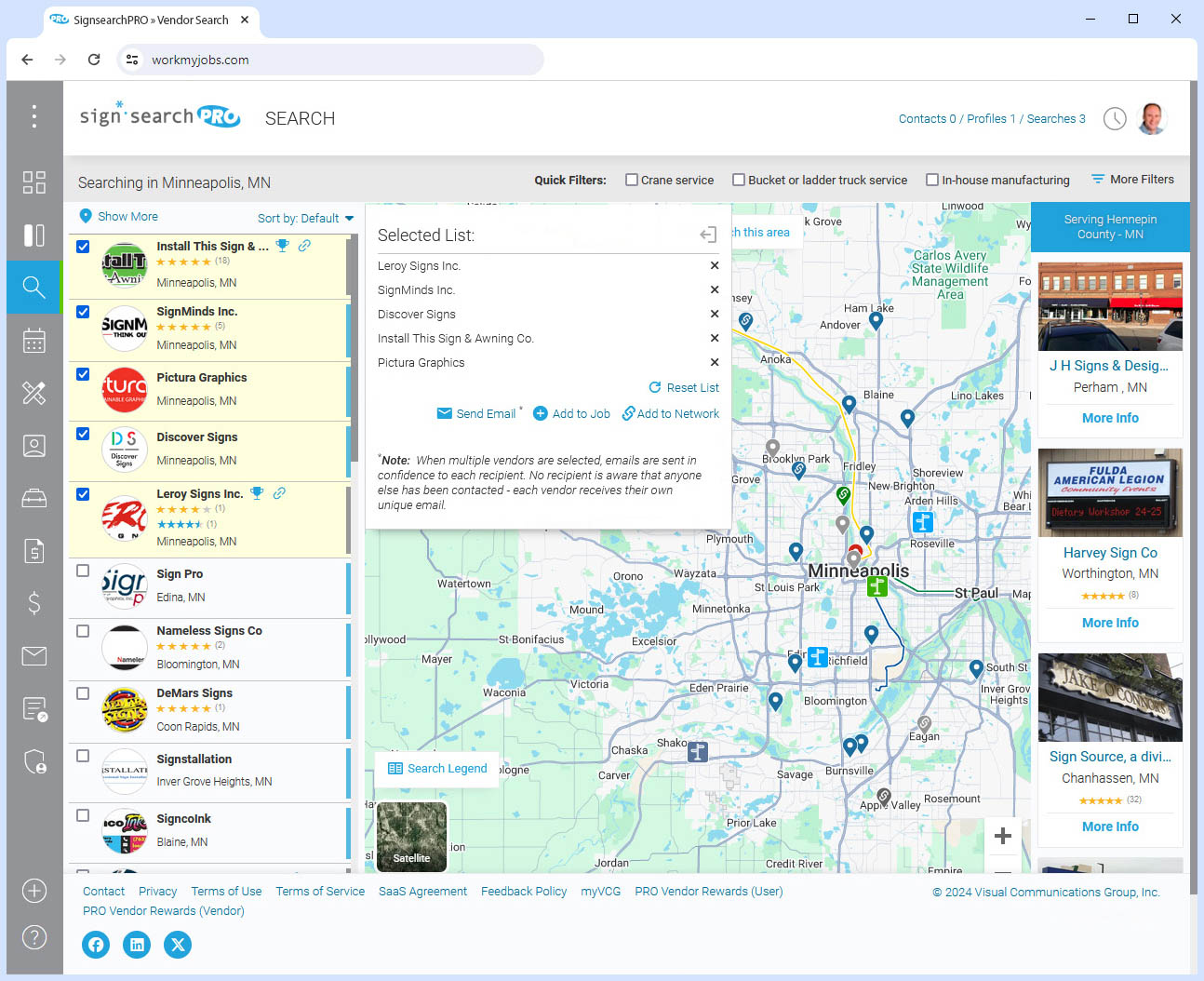Collapse the Selected List panel

pos(708,235)
